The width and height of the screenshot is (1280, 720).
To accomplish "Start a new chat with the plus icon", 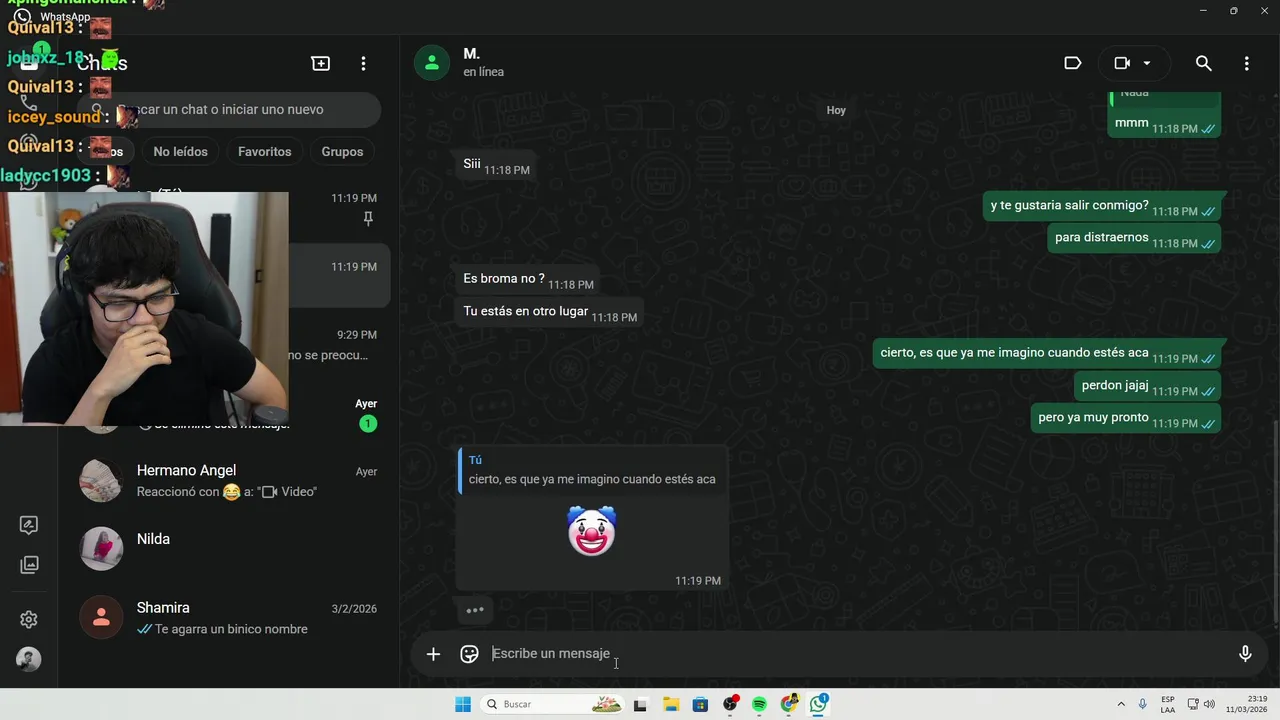I will 321,63.
